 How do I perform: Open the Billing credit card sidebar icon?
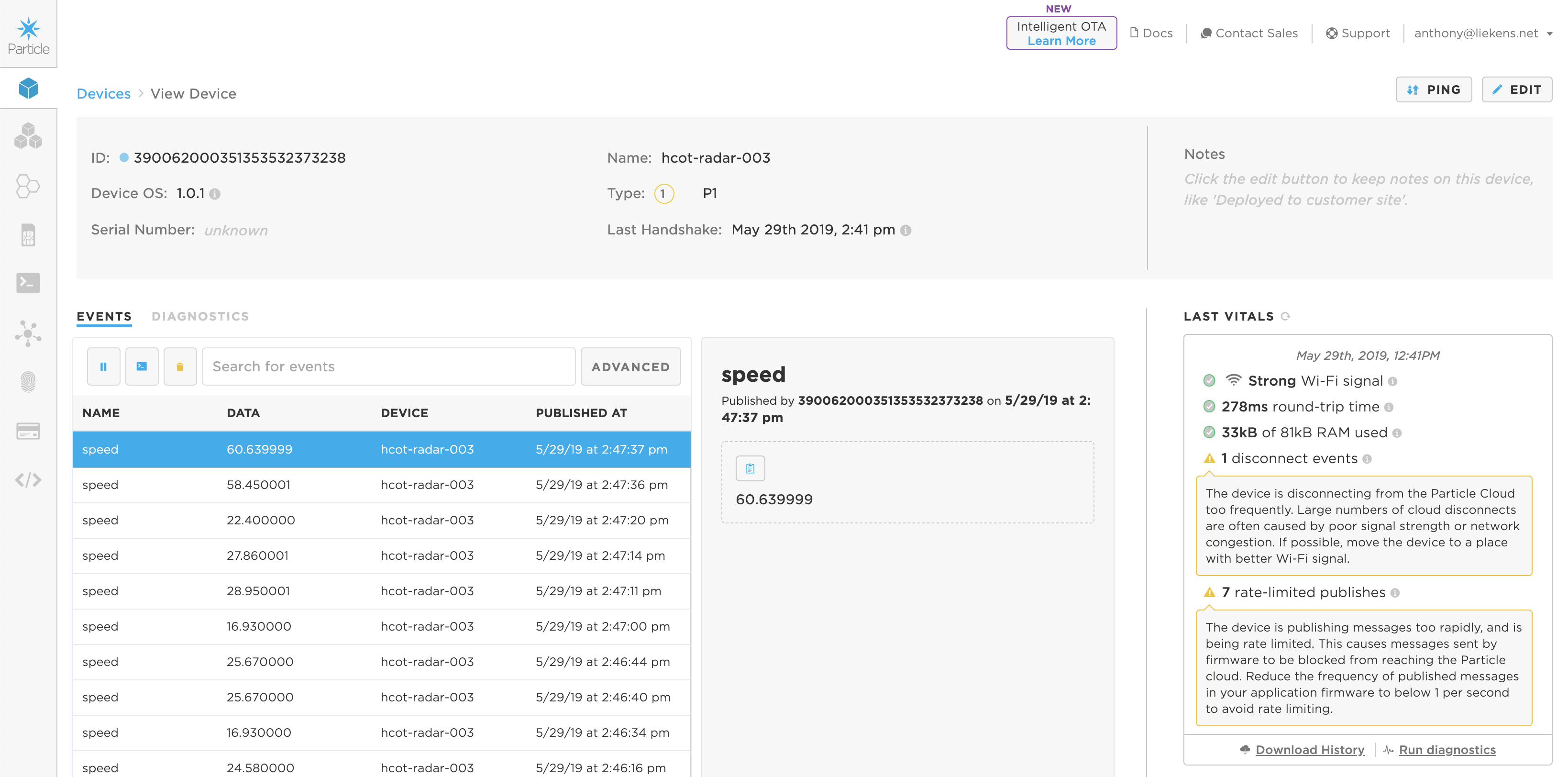(28, 431)
